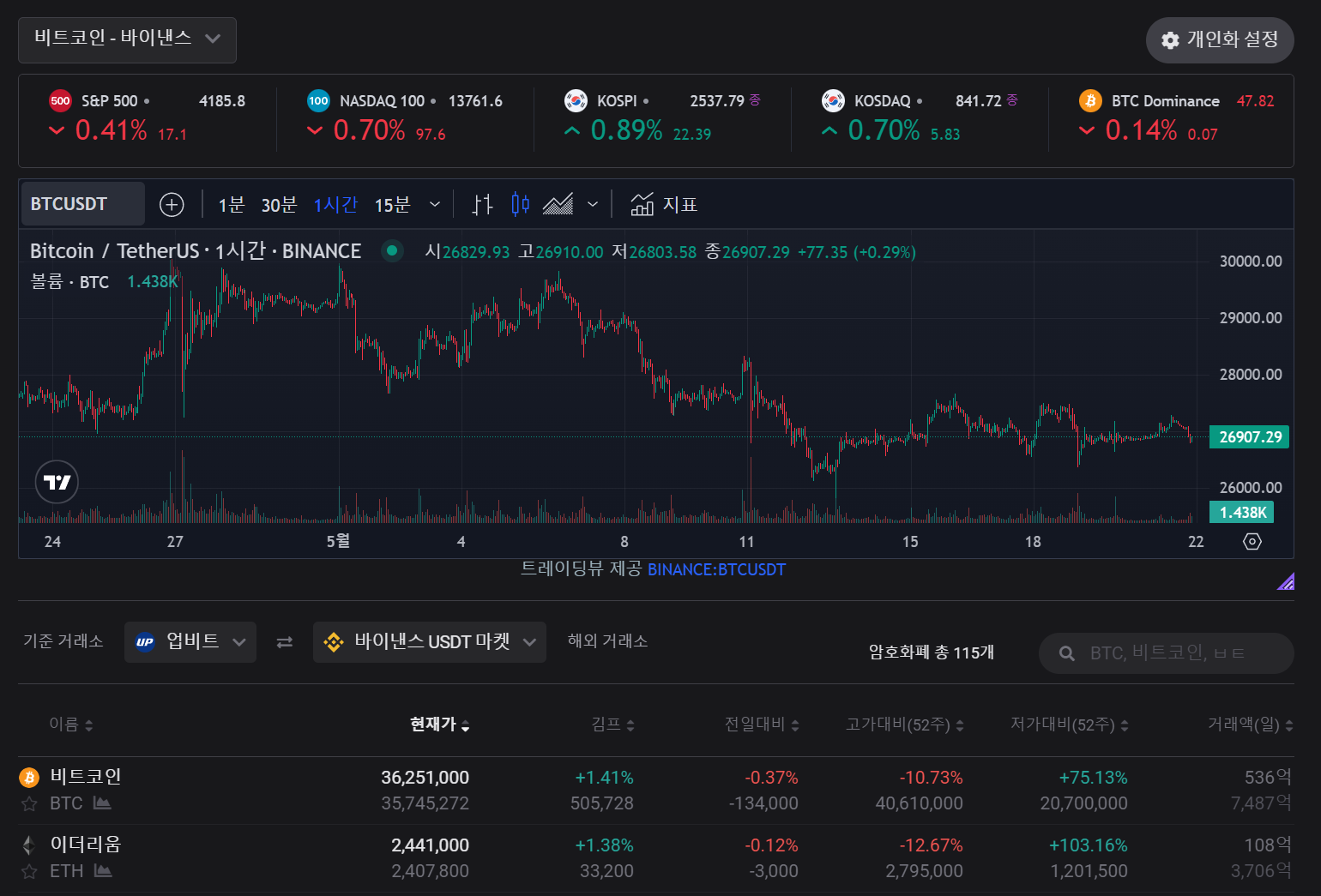Click the 36,251,000 bitcoin price
This screenshot has width=1321, height=896.
point(425,778)
